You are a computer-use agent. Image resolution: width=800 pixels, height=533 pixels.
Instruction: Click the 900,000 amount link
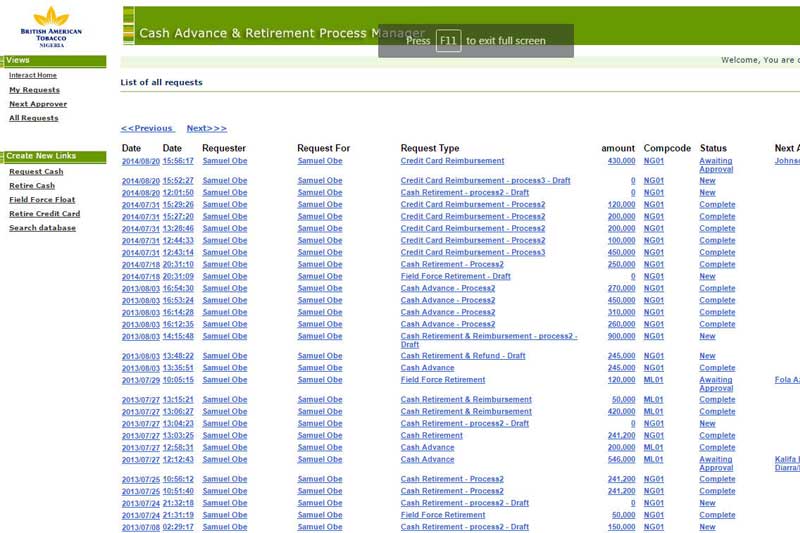pos(621,337)
